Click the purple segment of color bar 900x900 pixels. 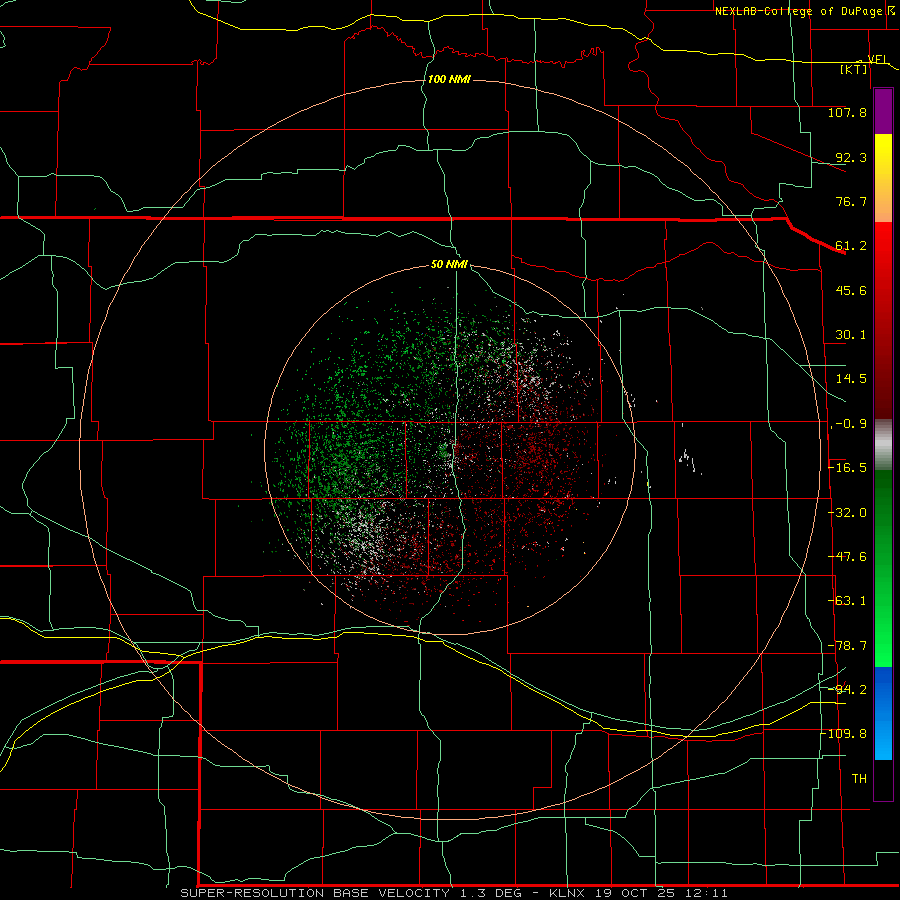(x=883, y=112)
